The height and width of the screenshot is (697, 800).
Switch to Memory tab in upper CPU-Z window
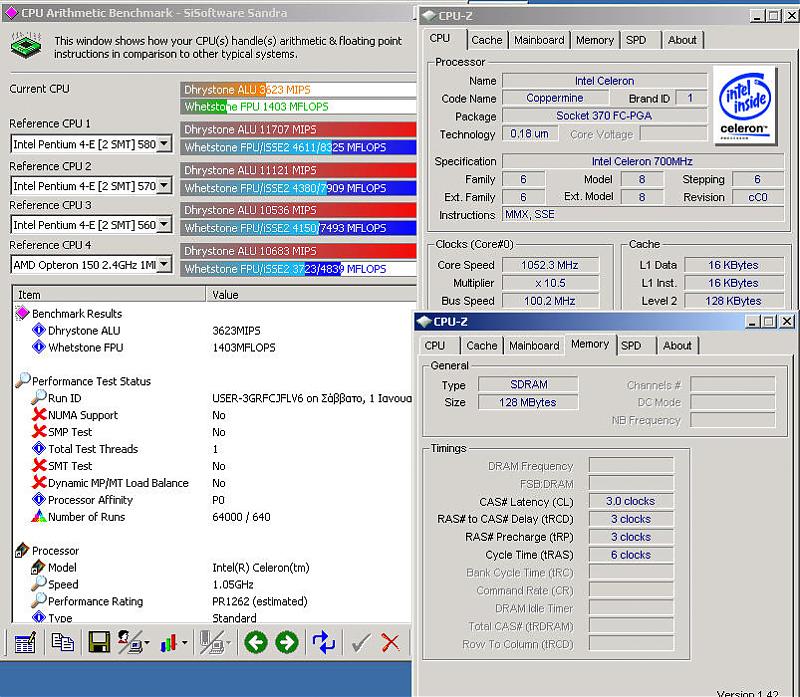pos(594,40)
